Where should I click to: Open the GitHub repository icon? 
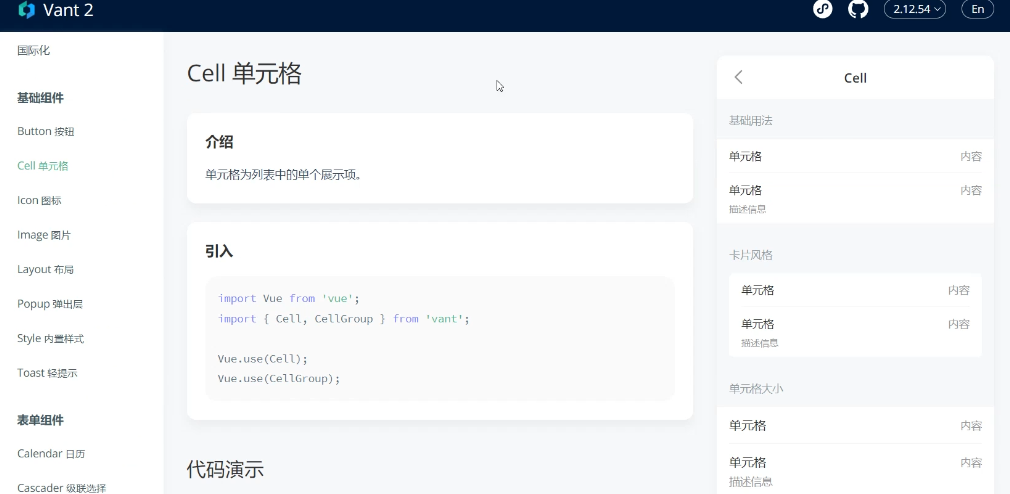[858, 9]
